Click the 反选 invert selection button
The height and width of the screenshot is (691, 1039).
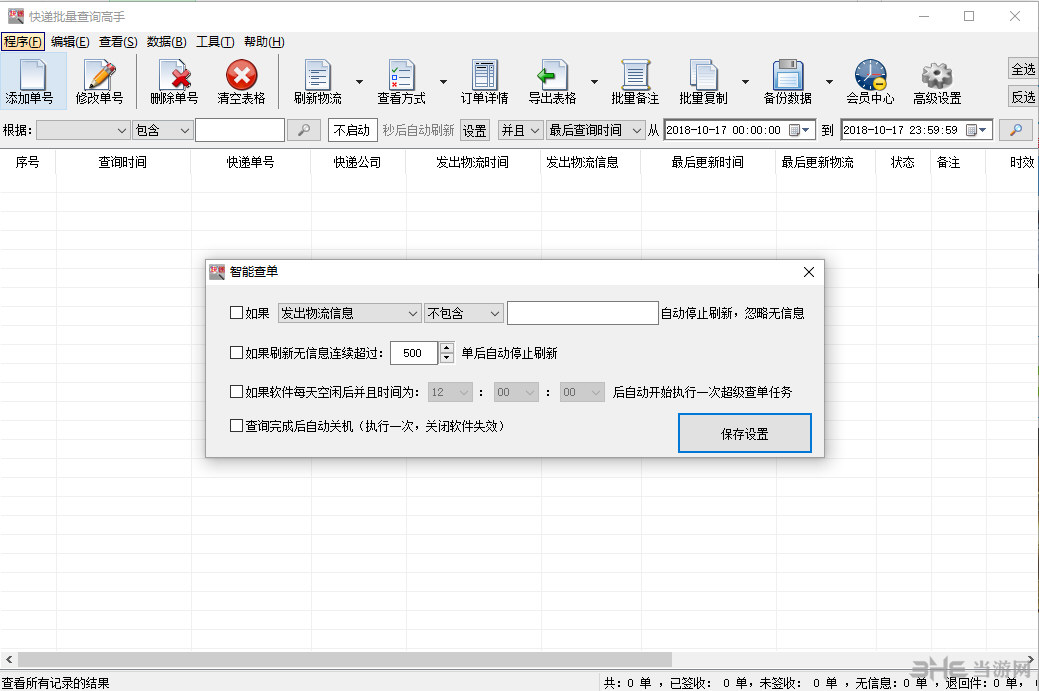[x=1023, y=97]
